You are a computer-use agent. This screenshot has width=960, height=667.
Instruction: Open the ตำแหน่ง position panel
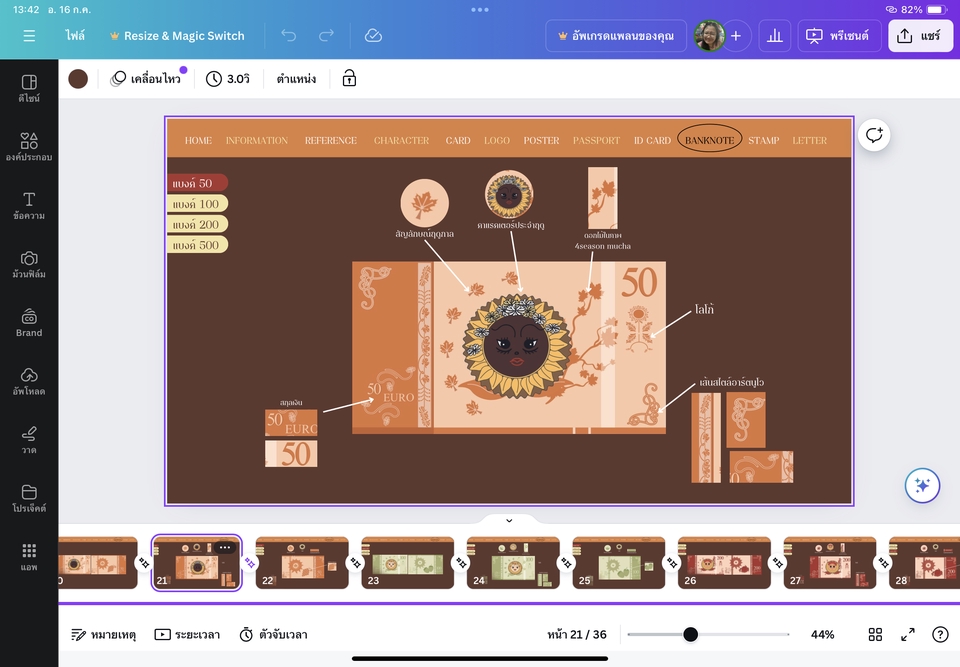[296, 79]
